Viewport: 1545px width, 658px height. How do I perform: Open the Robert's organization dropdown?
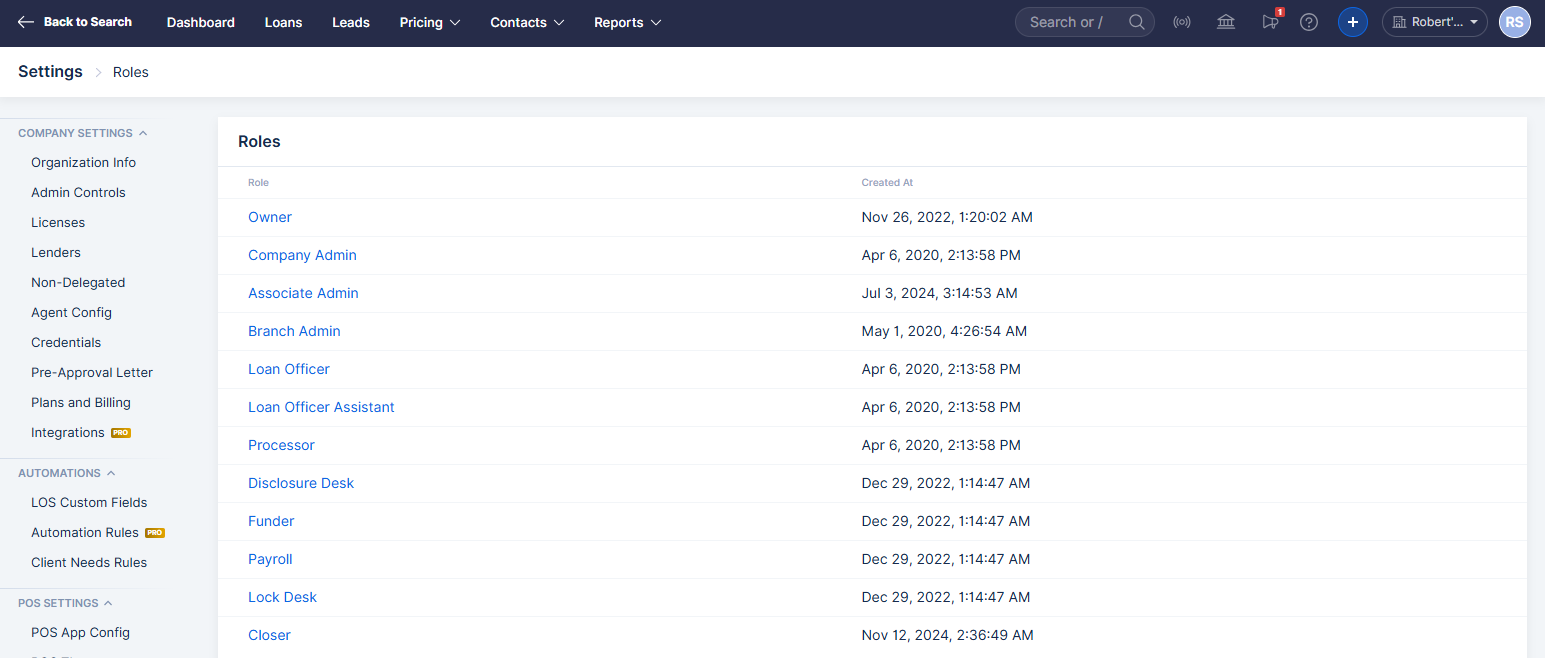[1434, 22]
